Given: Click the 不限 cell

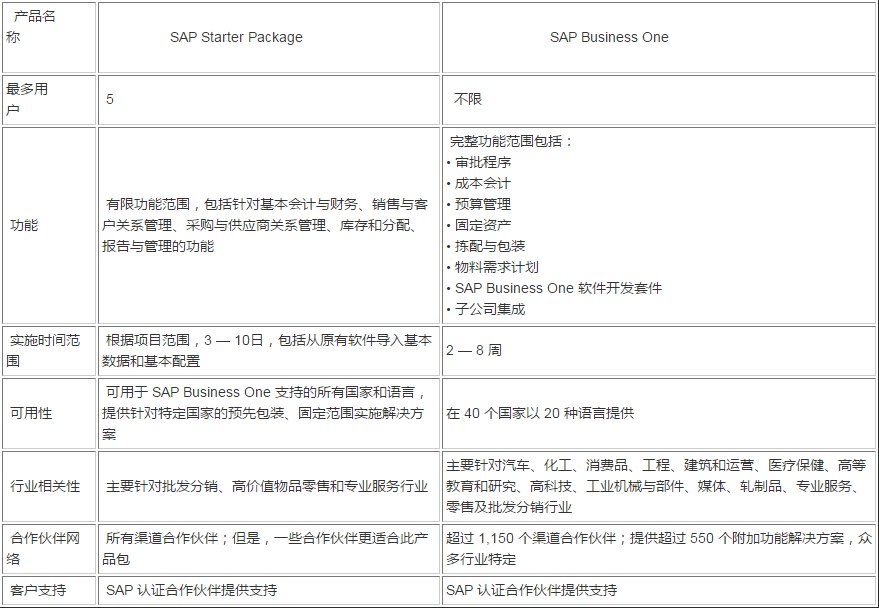Looking at the screenshot, I should (659, 100).
